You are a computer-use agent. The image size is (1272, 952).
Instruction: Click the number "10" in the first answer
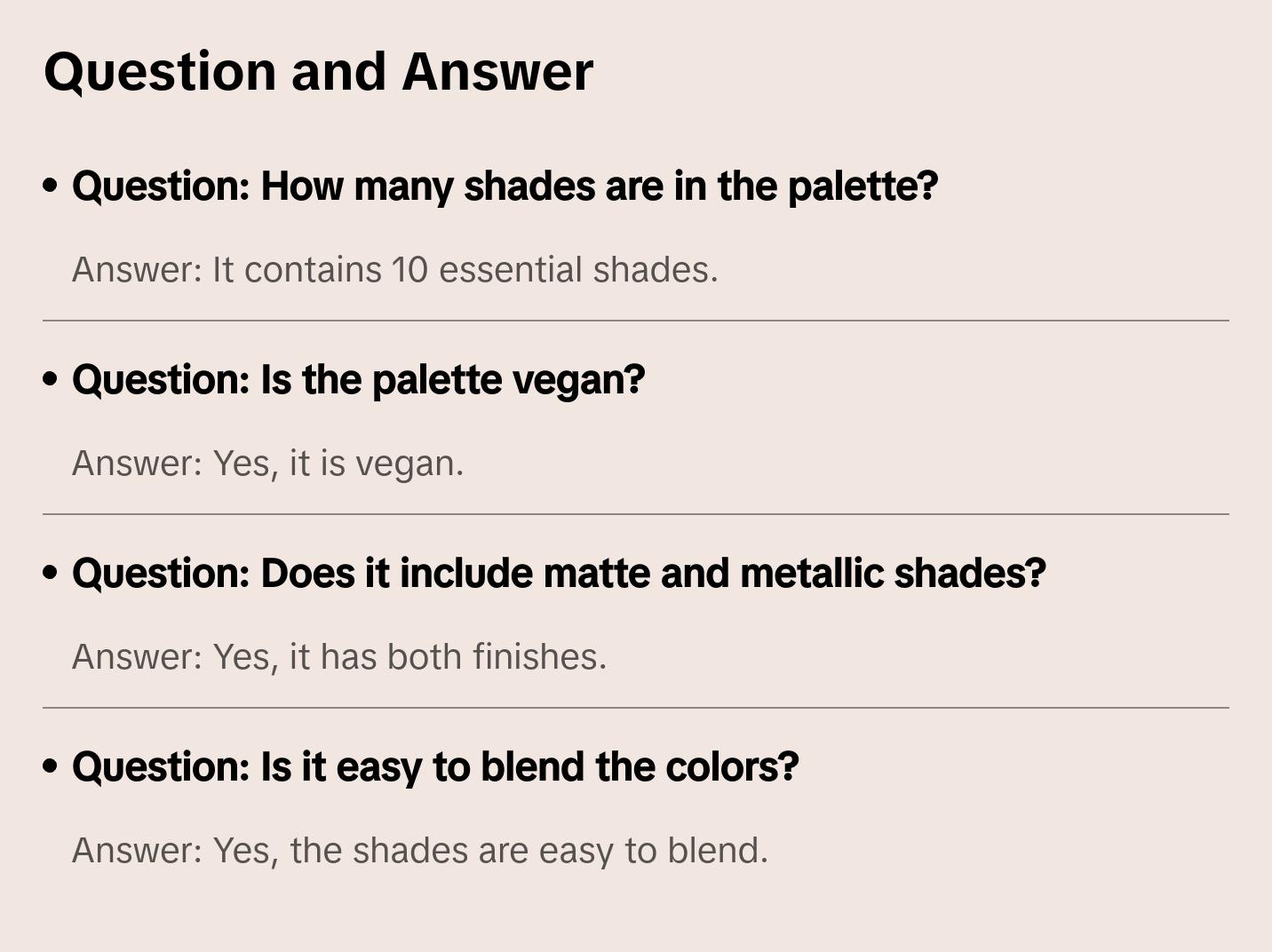(409, 270)
